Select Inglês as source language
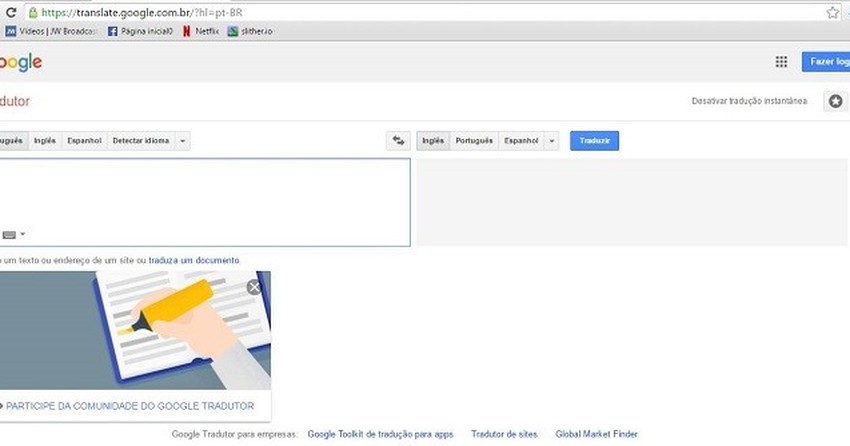Viewport: 850px width, 446px height. [45, 141]
